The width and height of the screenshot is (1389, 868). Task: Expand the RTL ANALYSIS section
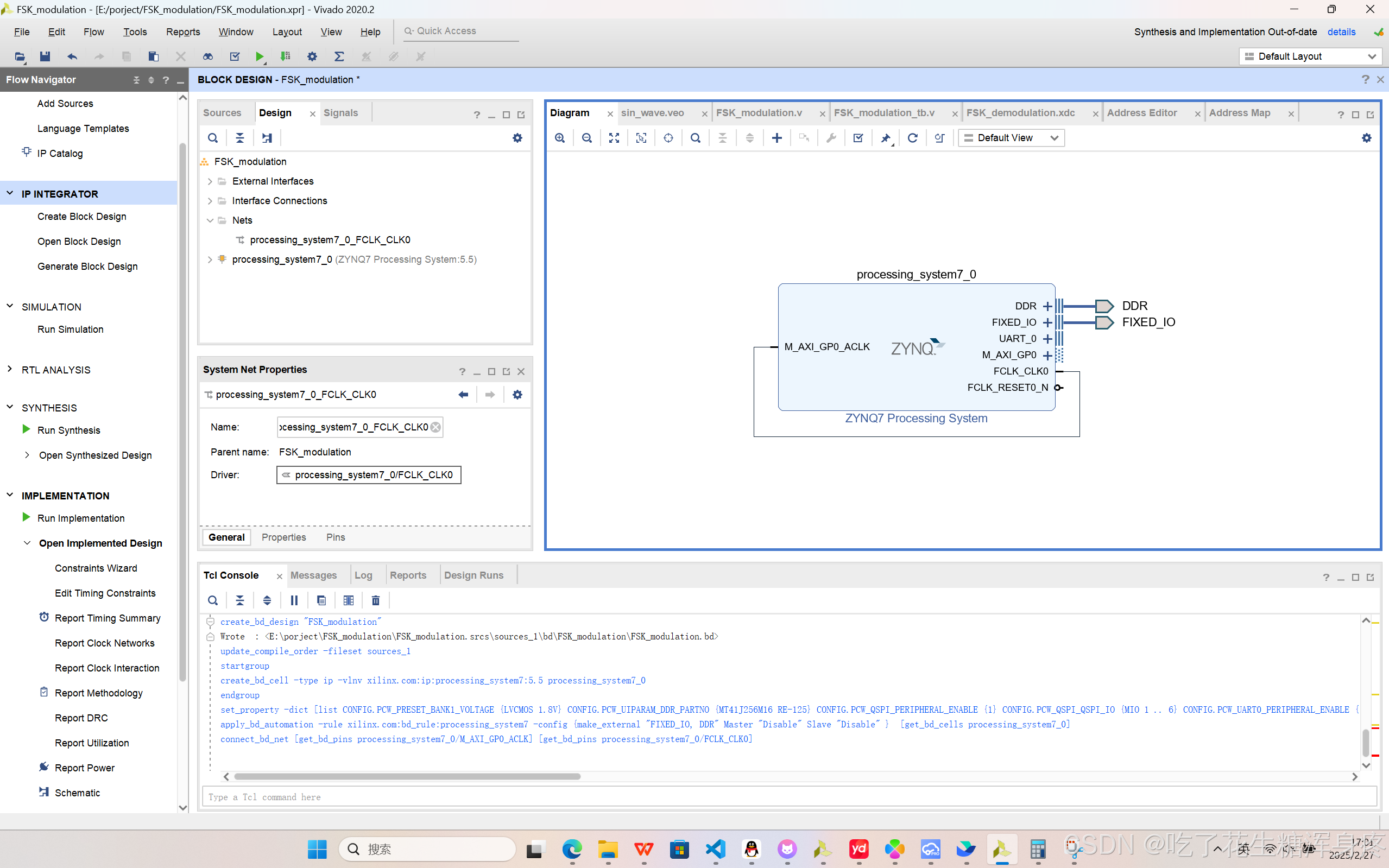(x=10, y=370)
